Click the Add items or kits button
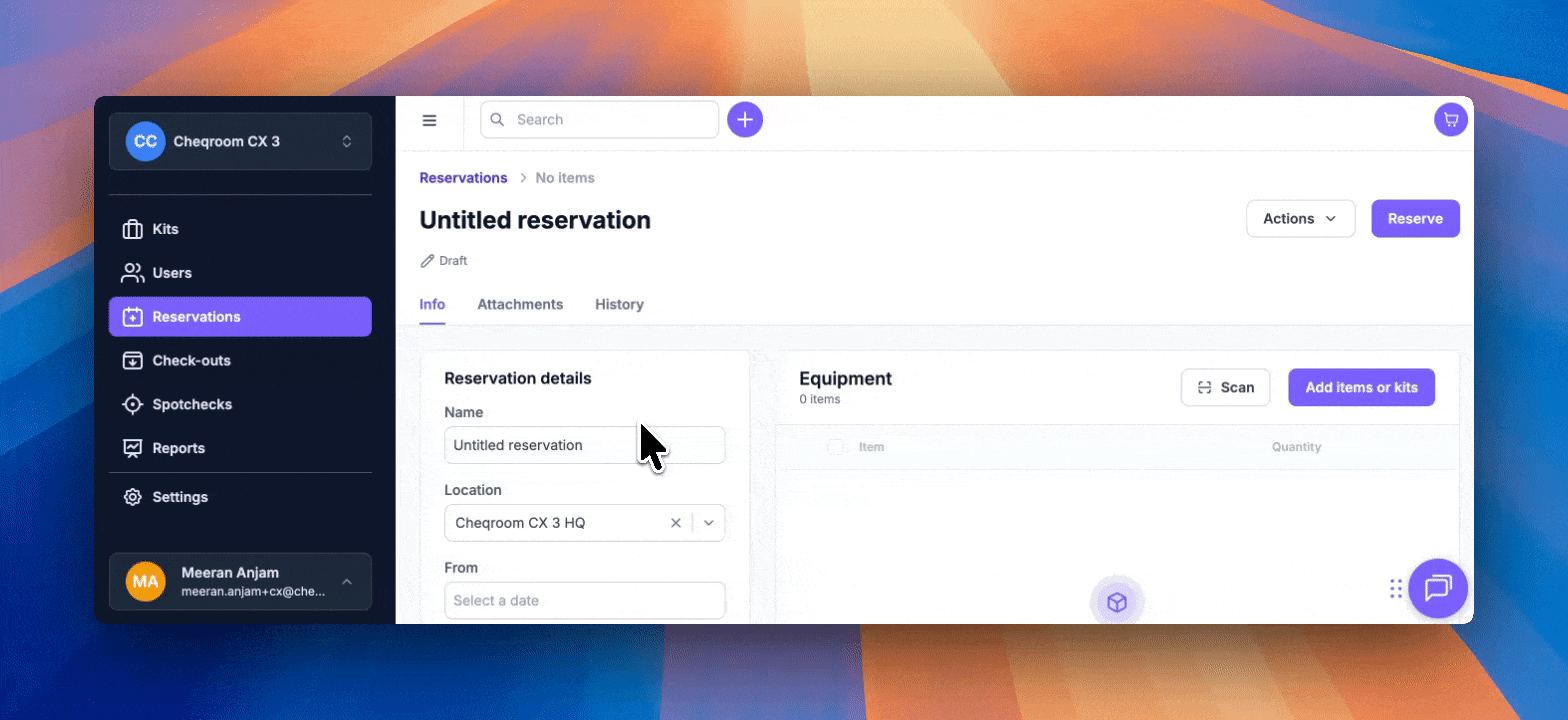The height and width of the screenshot is (720, 1568). (1360, 387)
